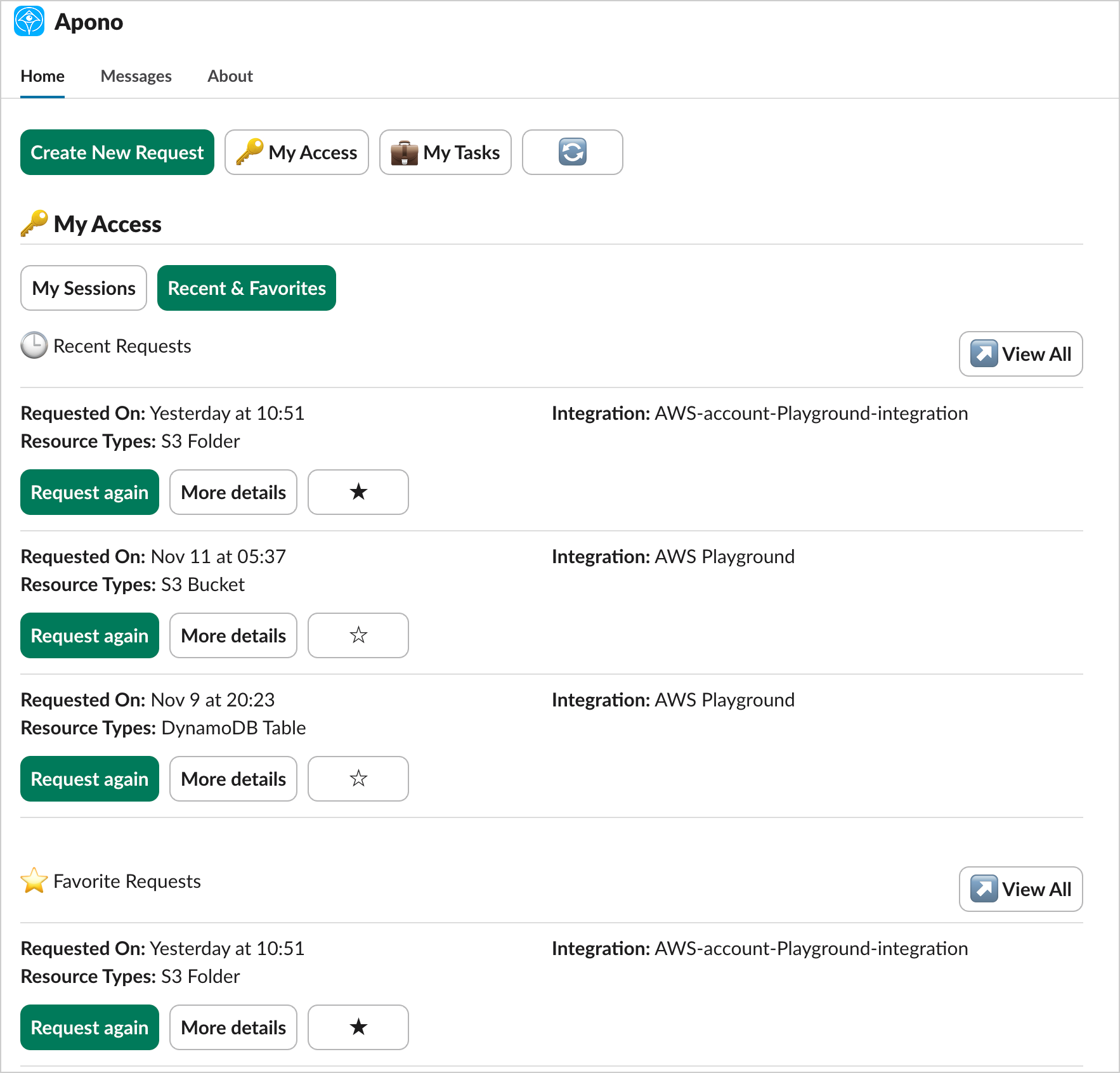This screenshot has width=1120, height=1073.
Task: View all Favorite Requests
Action: 1020,889
